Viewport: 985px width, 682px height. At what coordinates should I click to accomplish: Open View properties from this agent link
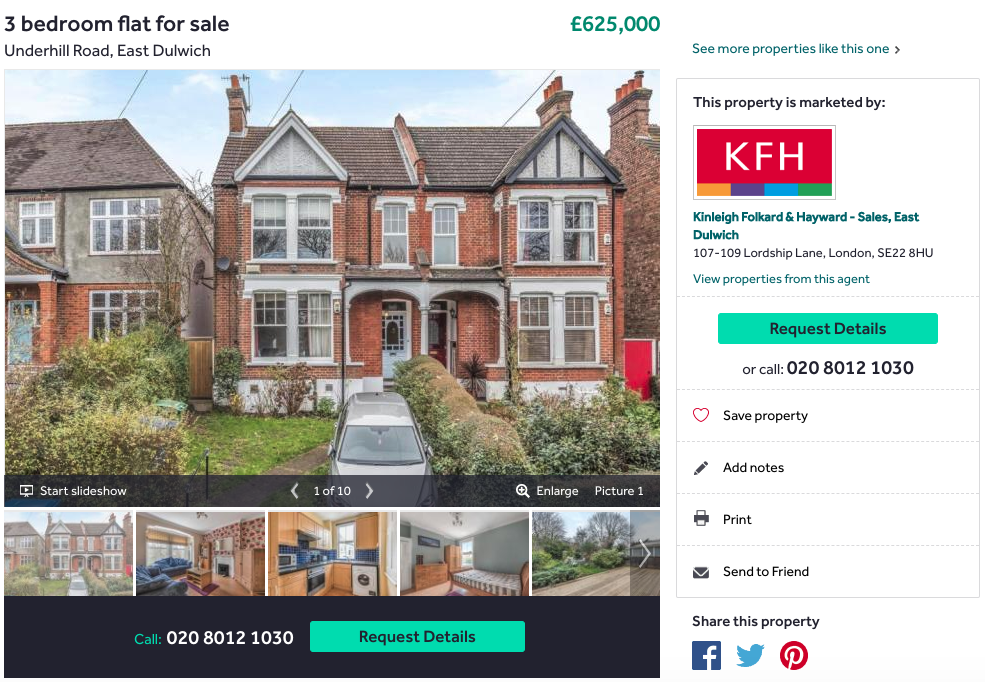(x=781, y=279)
